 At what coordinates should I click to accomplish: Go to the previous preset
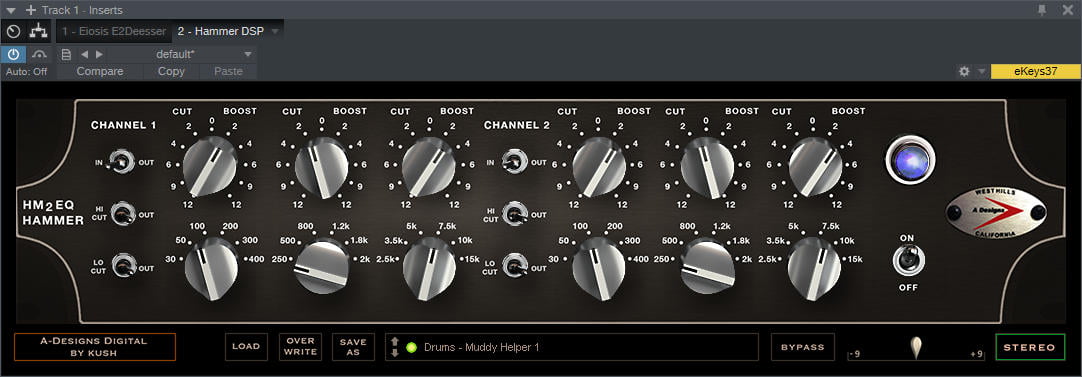tap(84, 55)
